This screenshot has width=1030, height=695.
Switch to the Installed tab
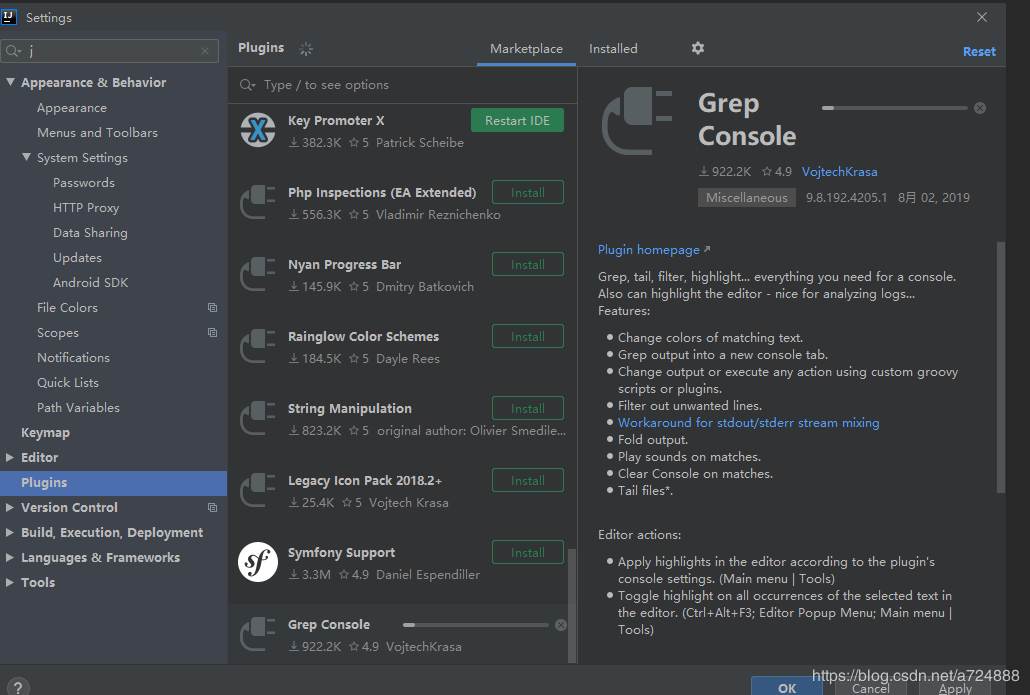click(x=613, y=49)
